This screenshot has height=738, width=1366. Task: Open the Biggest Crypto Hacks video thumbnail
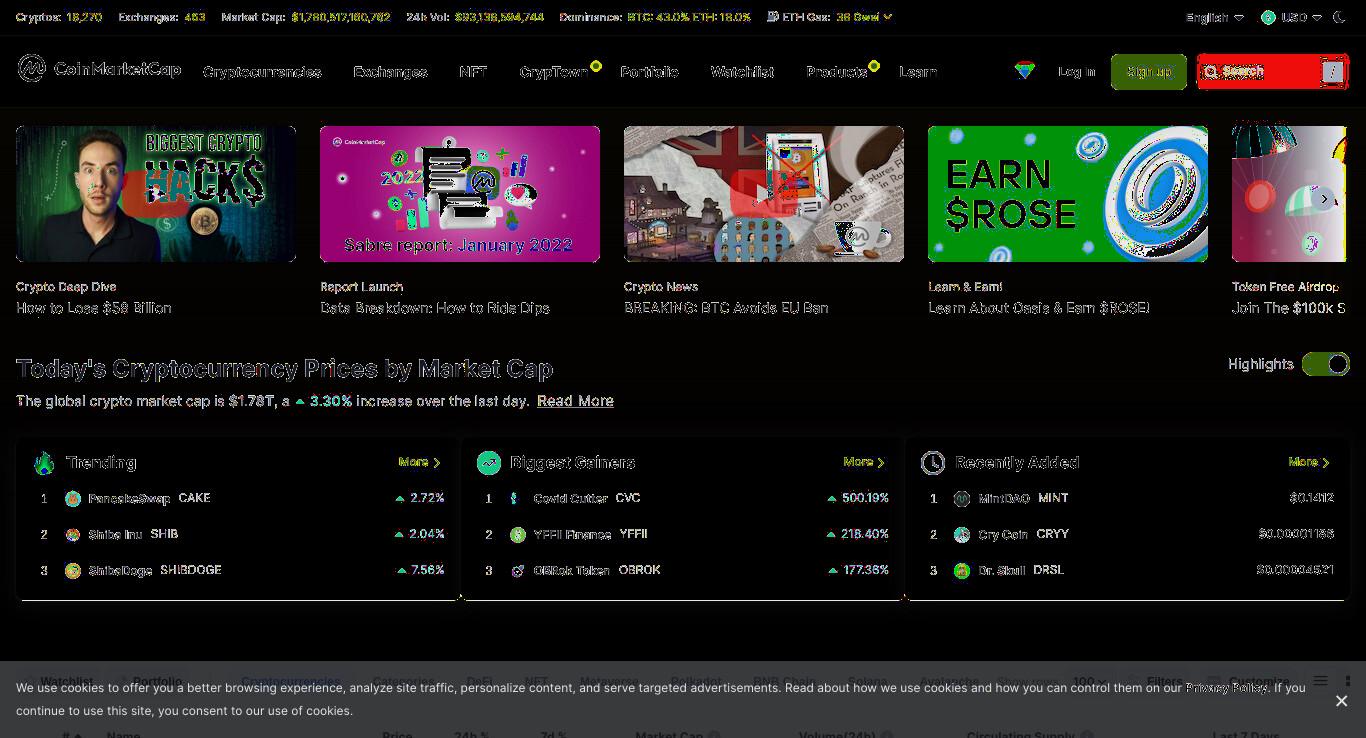[156, 194]
